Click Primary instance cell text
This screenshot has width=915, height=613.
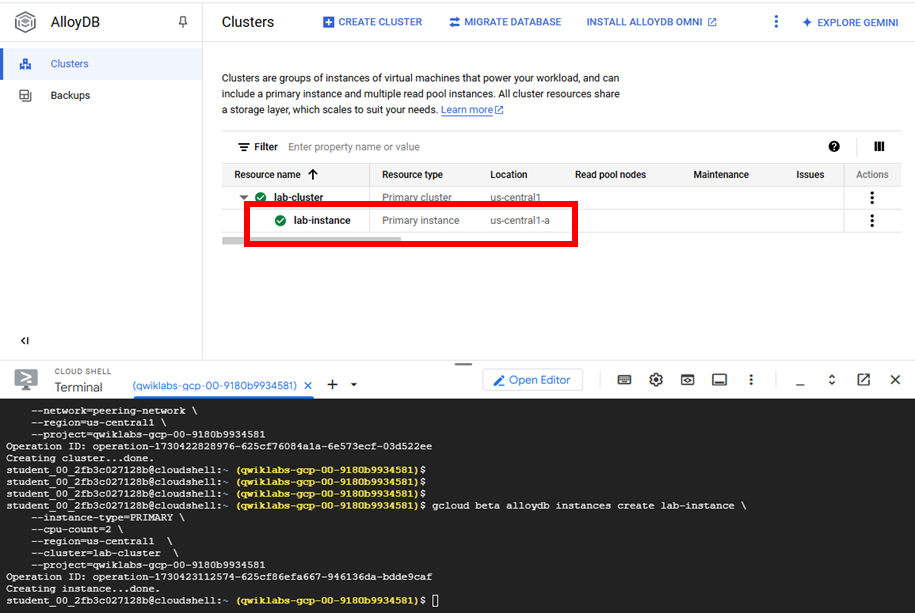[x=420, y=220]
